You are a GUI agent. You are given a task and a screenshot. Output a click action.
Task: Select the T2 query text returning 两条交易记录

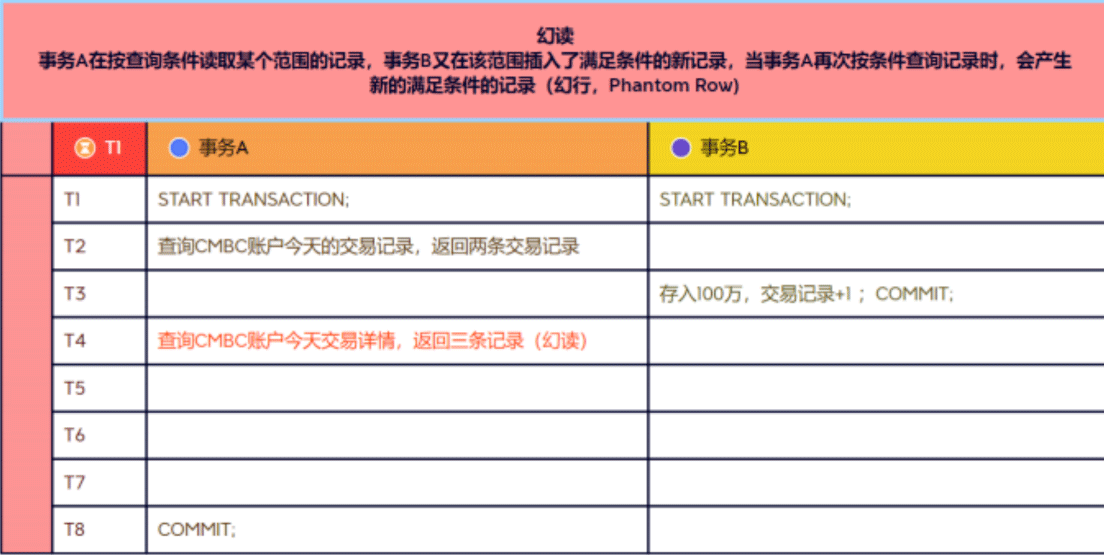click(368, 246)
